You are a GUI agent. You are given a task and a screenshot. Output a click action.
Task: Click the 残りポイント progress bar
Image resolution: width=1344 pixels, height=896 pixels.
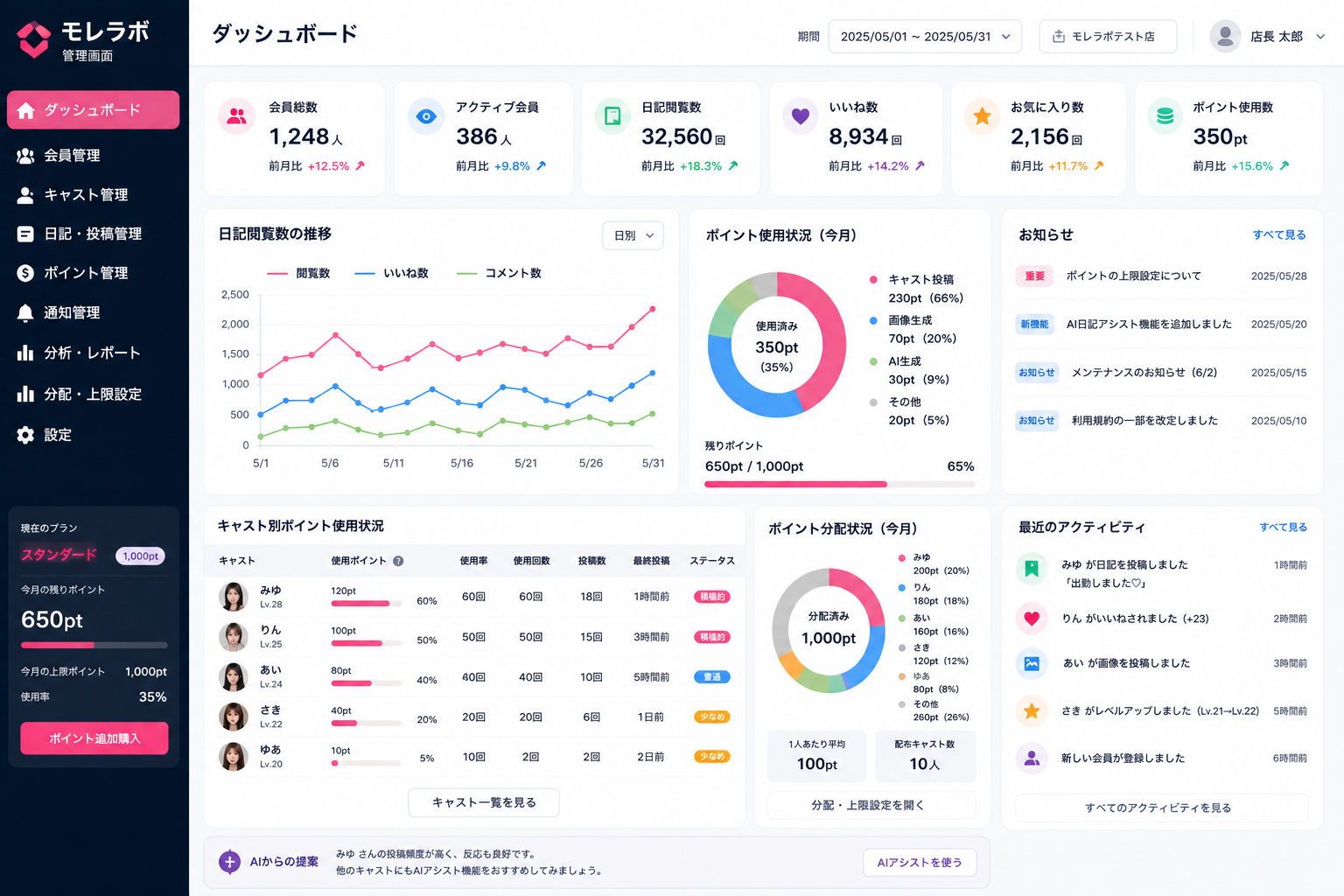[840, 484]
